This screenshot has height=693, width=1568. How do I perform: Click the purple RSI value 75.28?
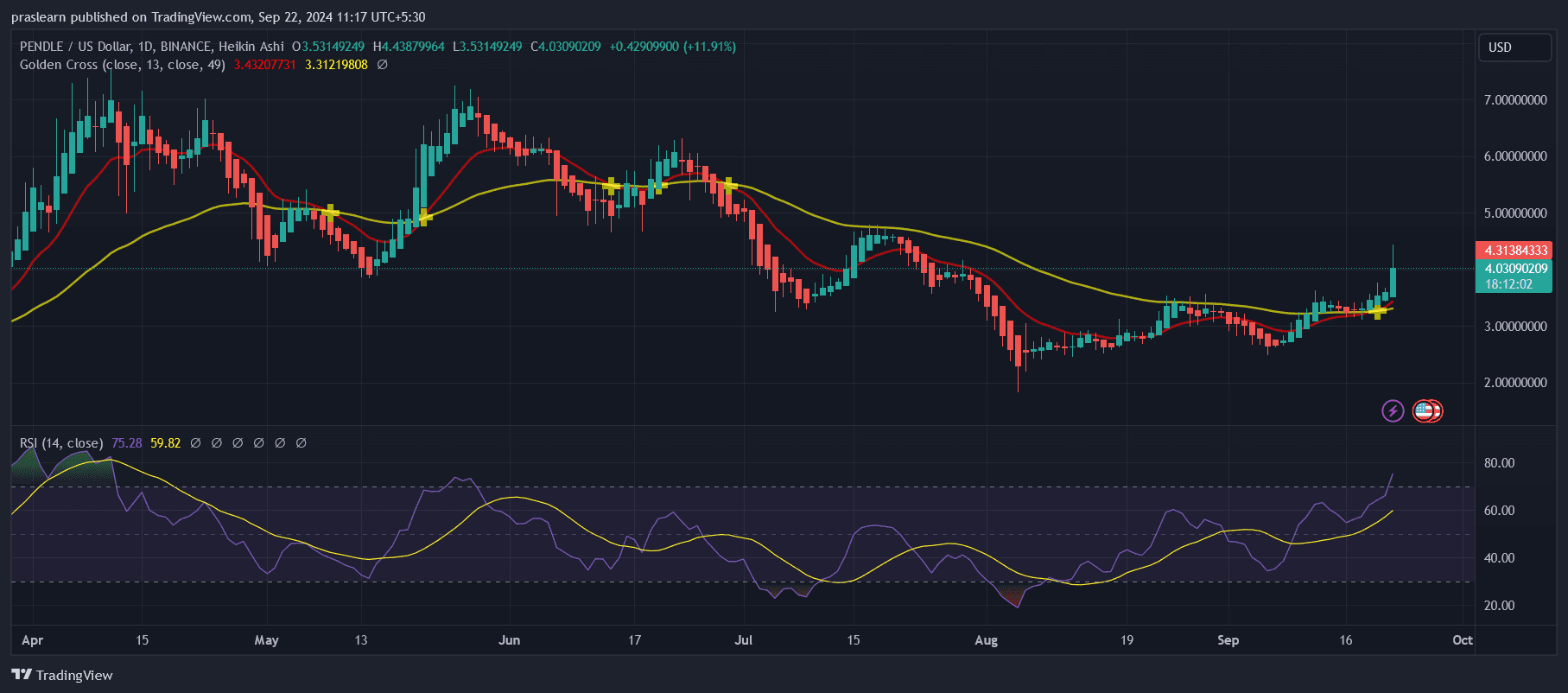point(127,443)
